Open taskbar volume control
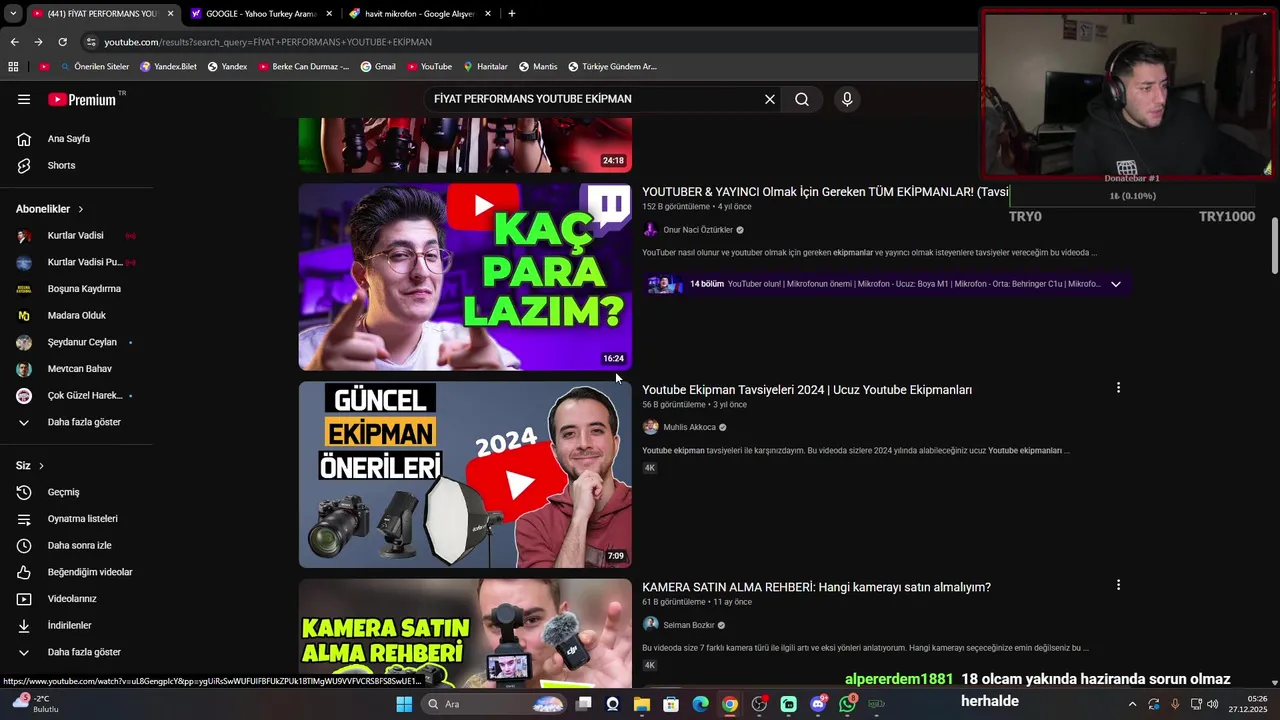This screenshot has width=1280, height=720. (1213, 704)
